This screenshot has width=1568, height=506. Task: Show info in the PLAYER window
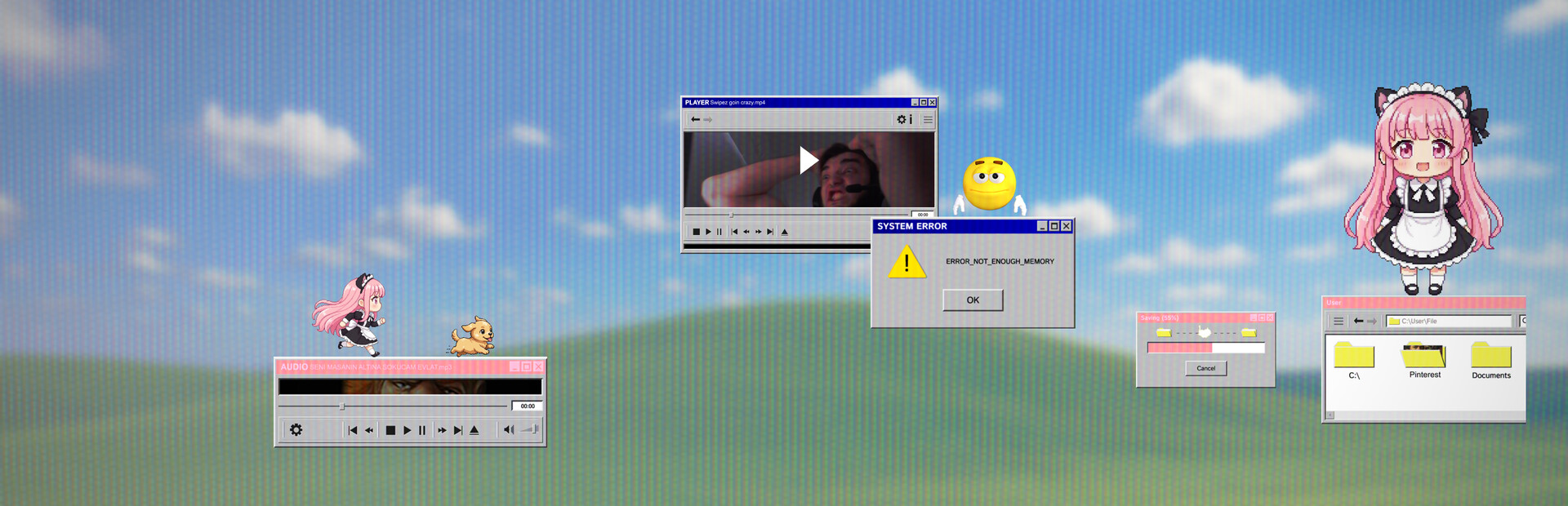[x=911, y=119]
